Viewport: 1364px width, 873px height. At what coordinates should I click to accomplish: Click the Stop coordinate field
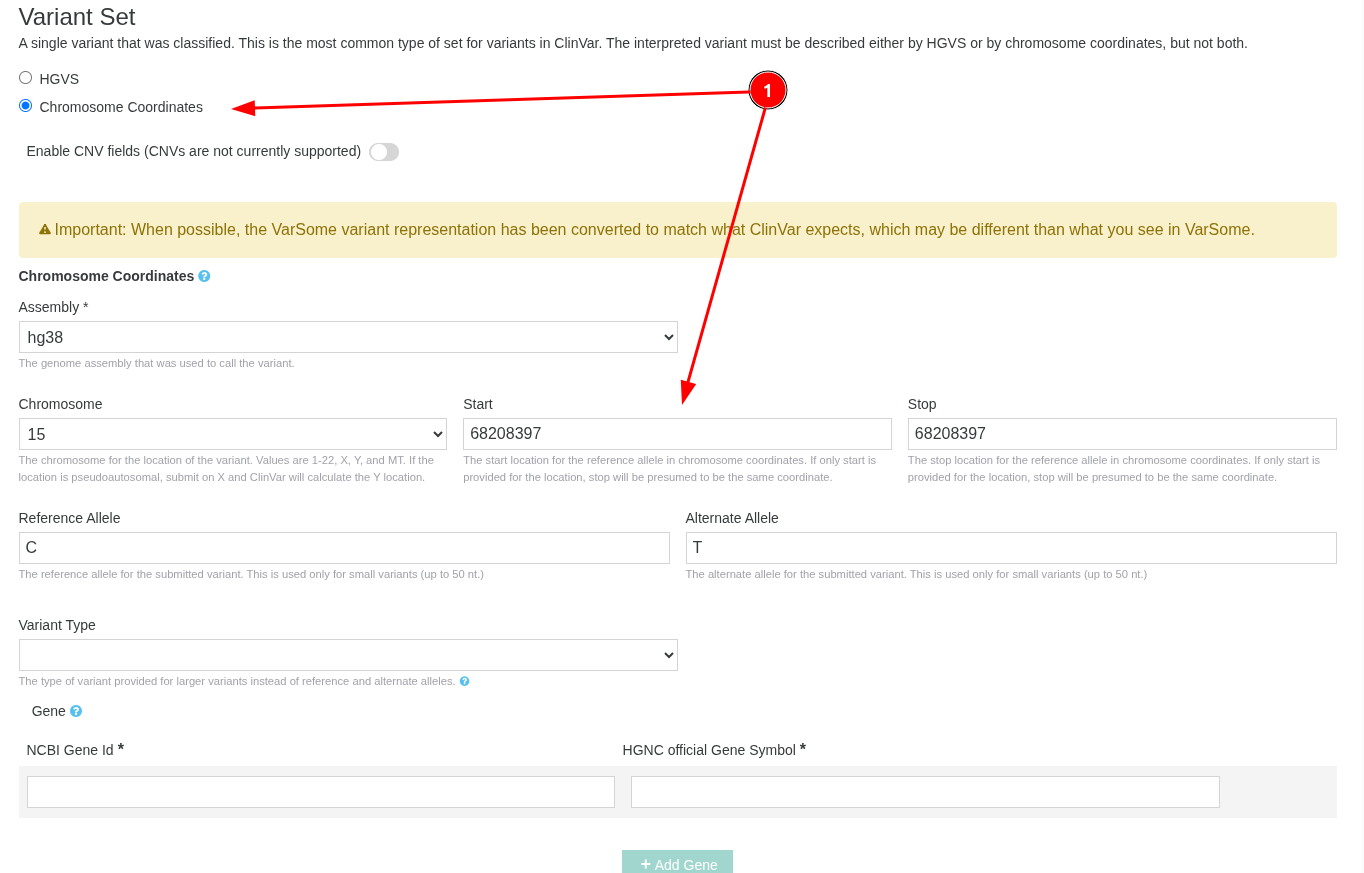coord(1122,434)
